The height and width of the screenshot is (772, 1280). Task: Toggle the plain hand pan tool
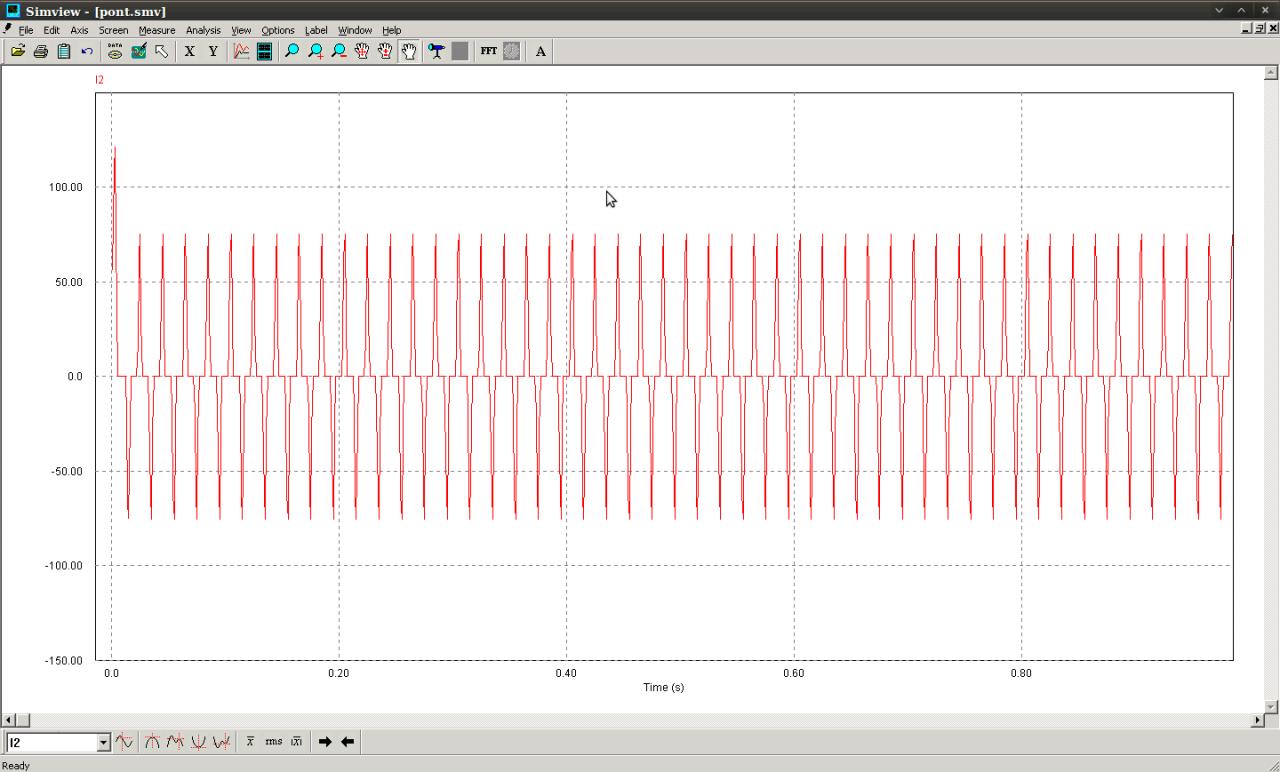409,51
